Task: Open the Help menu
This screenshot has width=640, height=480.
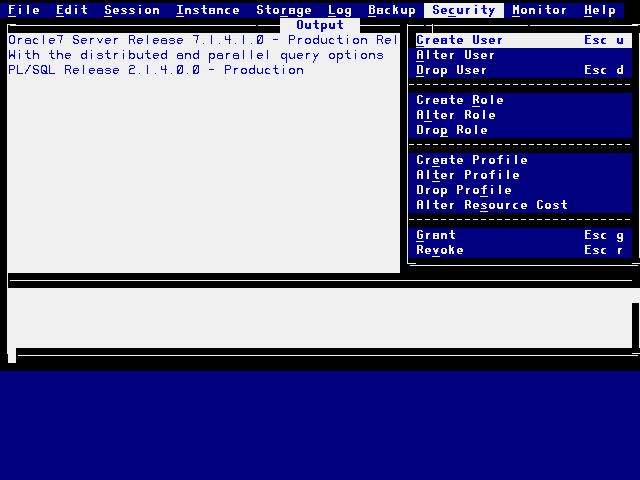Action: 600,10
